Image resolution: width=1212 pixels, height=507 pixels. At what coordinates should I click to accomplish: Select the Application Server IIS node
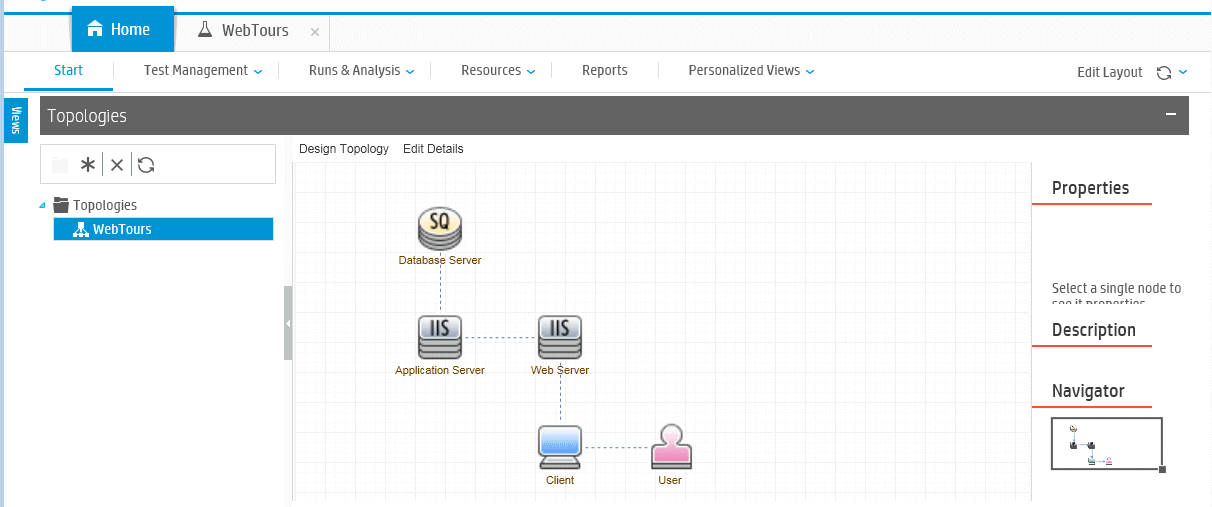point(440,338)
